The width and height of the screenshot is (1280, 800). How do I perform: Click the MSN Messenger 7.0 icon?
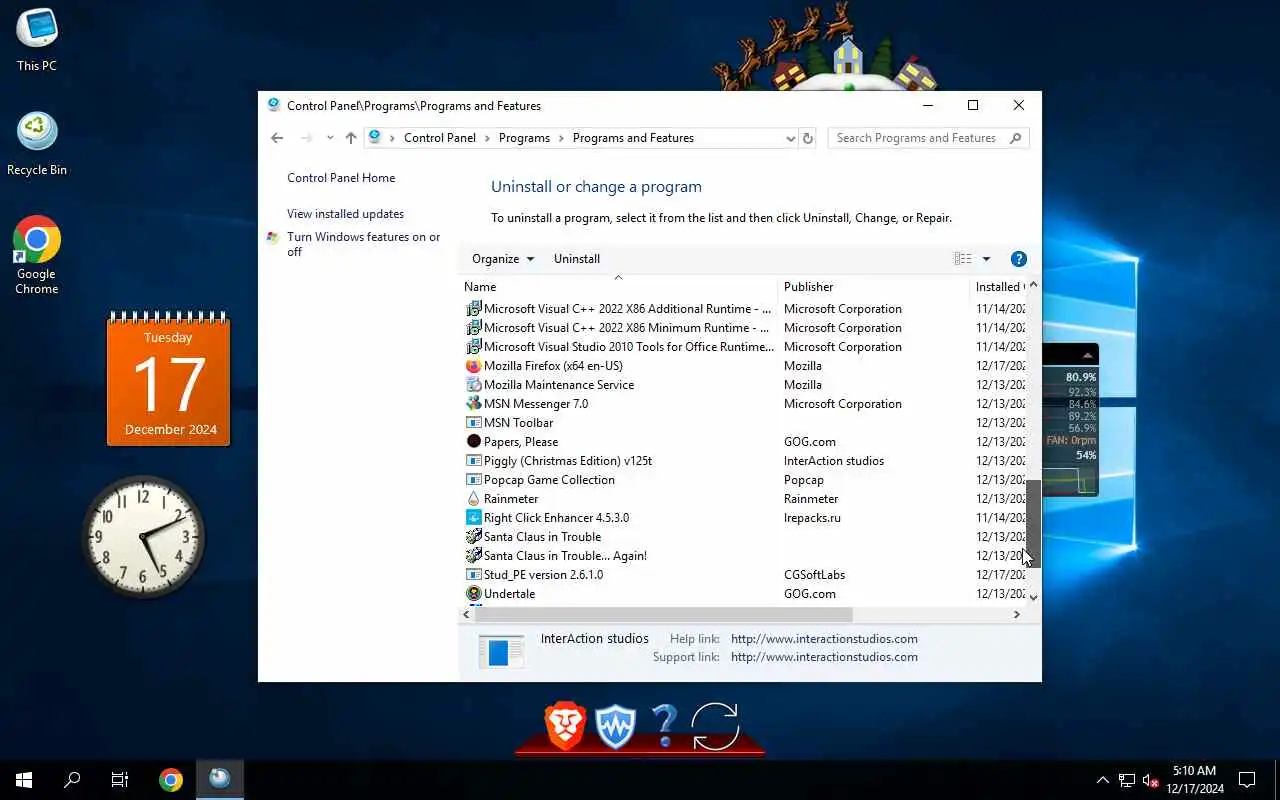(x=474, y=404)
